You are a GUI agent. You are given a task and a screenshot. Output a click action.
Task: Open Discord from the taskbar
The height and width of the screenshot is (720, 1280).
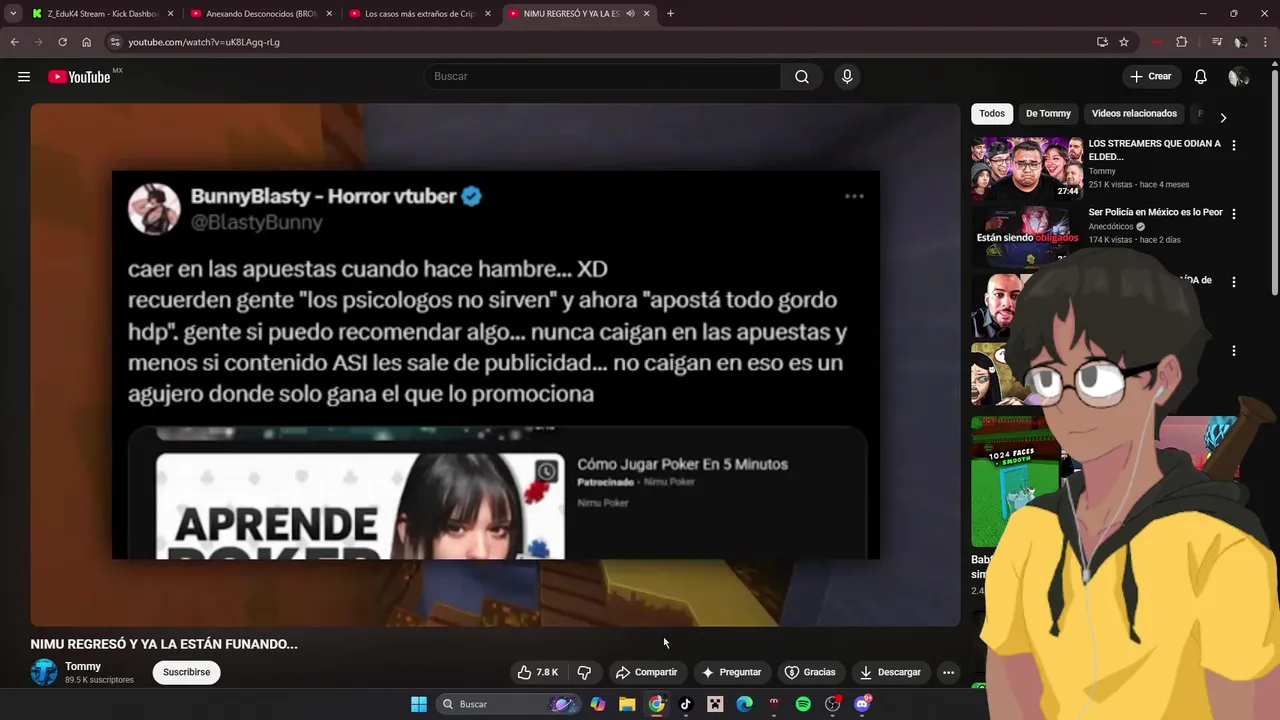(x=862, y=704)
